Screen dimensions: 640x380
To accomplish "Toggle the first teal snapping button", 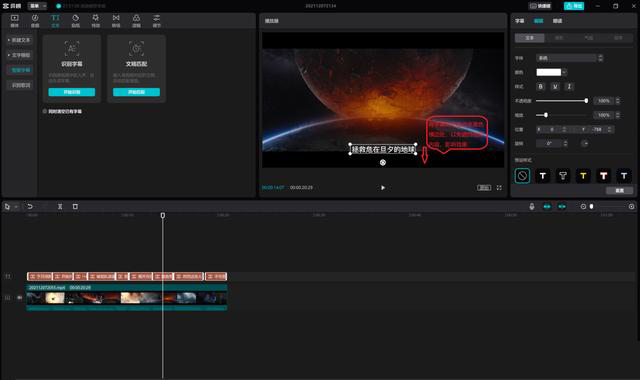I will [x=547, y=207].
